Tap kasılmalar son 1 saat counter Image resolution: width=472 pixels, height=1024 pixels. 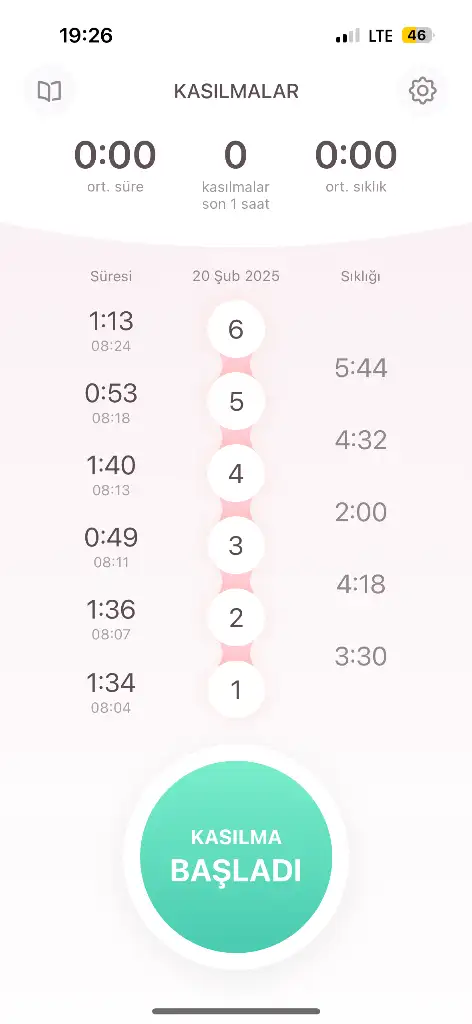tap(236, 175)
